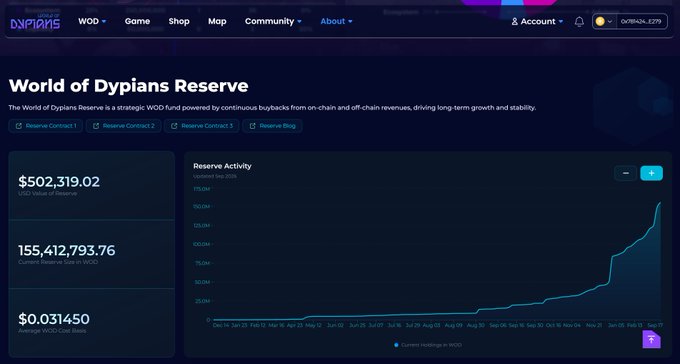Image resolution: width=680 pixels, height=364 pixels.
Task: Navigate to the Map page
Action: click(217, 21)
